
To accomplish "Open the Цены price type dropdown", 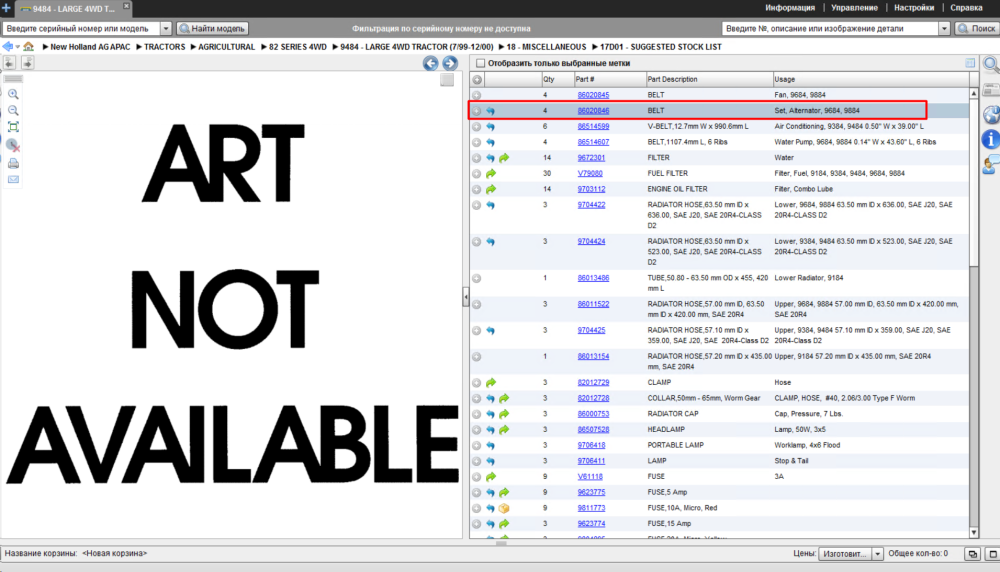I will (x=878, y=554).
